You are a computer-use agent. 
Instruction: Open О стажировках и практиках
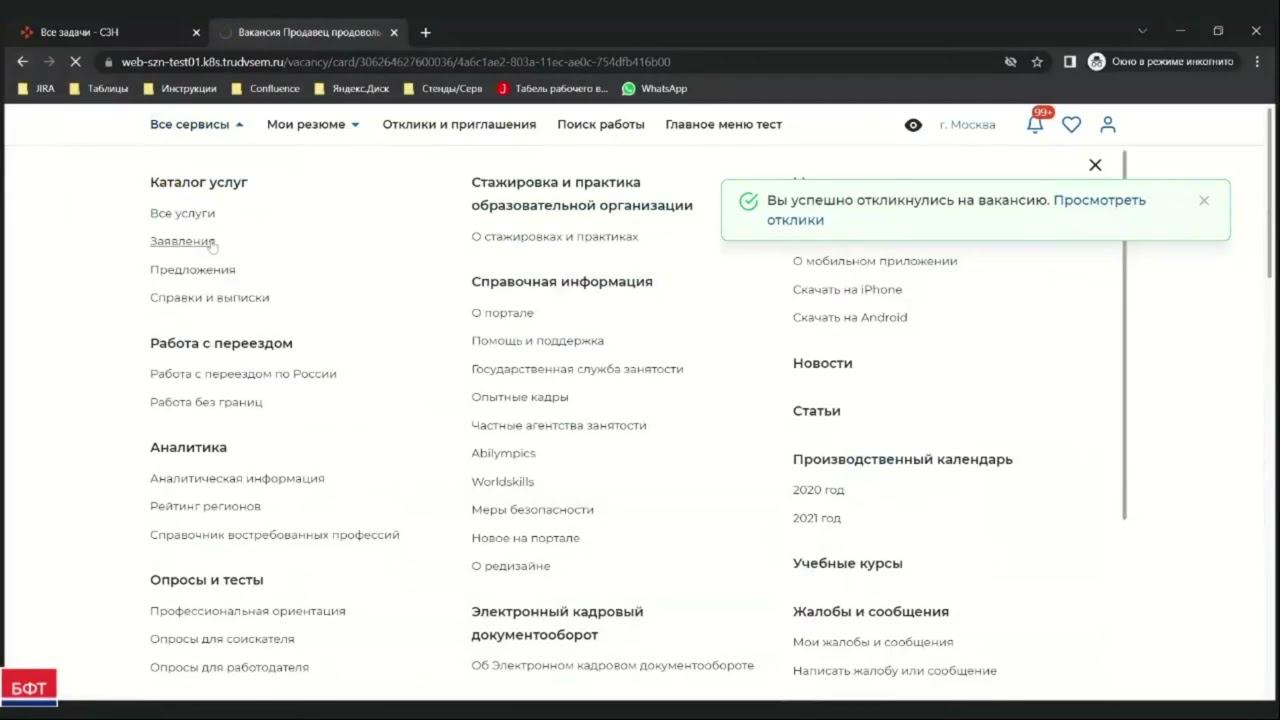click(x=555, y=236)
